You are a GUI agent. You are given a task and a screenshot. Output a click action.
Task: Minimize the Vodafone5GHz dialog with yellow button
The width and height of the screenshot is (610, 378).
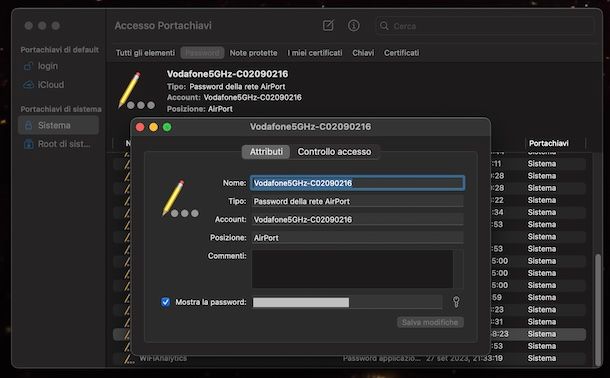pos(154,127)
